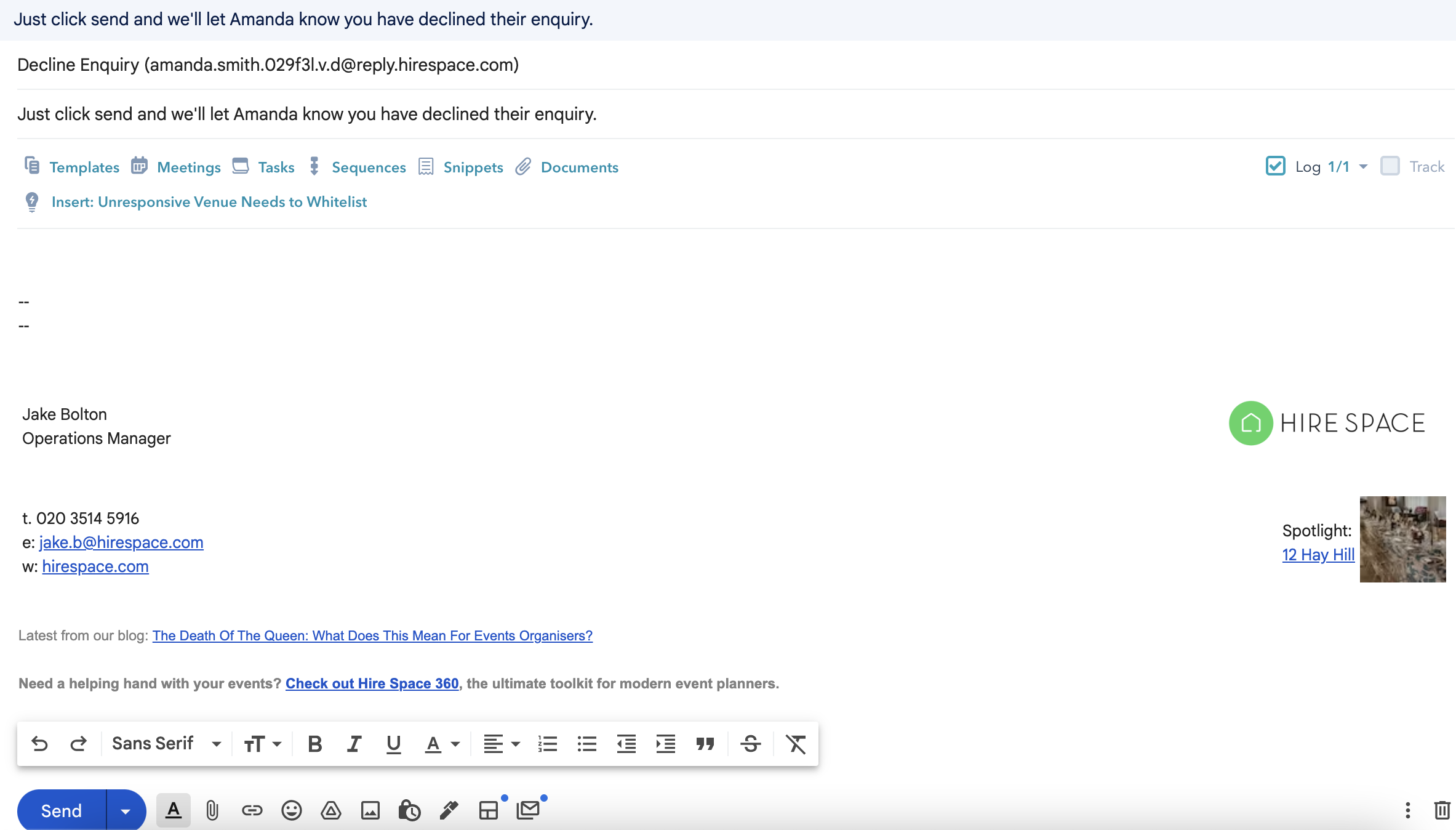Choose email layout icon
1456x830 pixels.
tap(489, 810)
